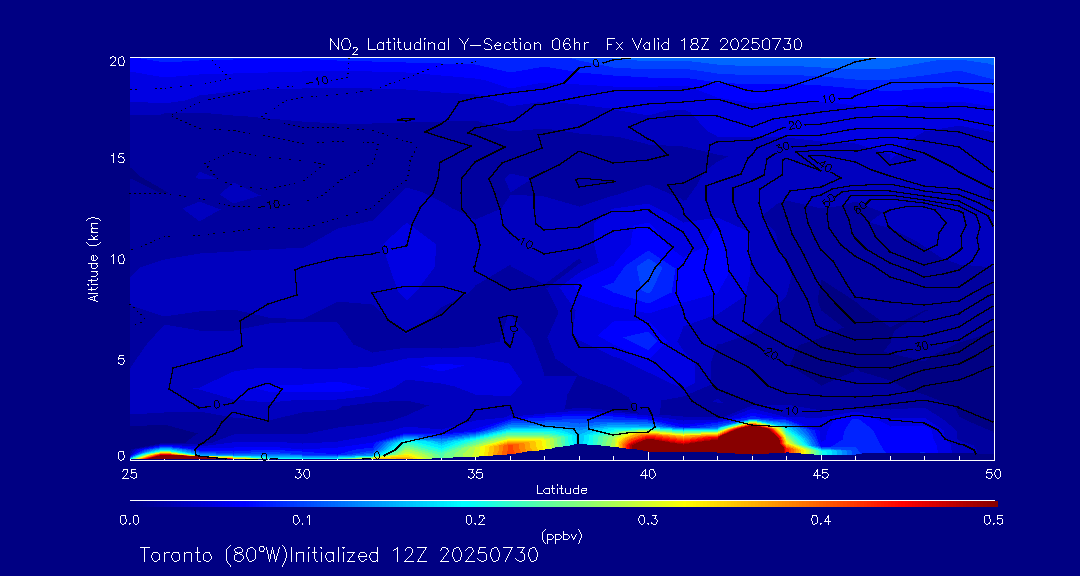Select the 0.0 value on the color scale
This screenshot has height=576, width=1080.
[x=129, y=520]
